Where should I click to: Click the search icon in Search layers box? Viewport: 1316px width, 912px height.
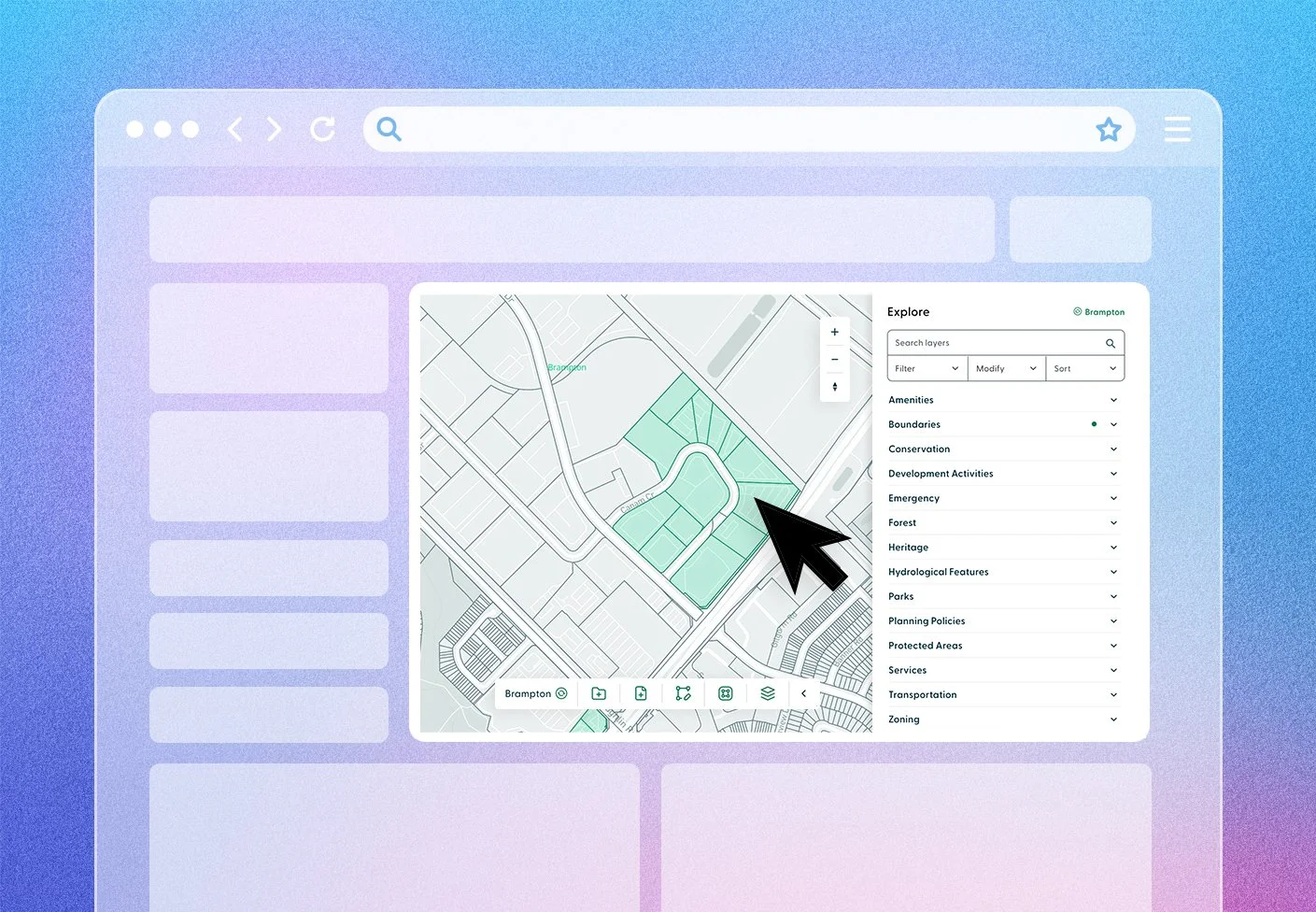point(1111,343)
